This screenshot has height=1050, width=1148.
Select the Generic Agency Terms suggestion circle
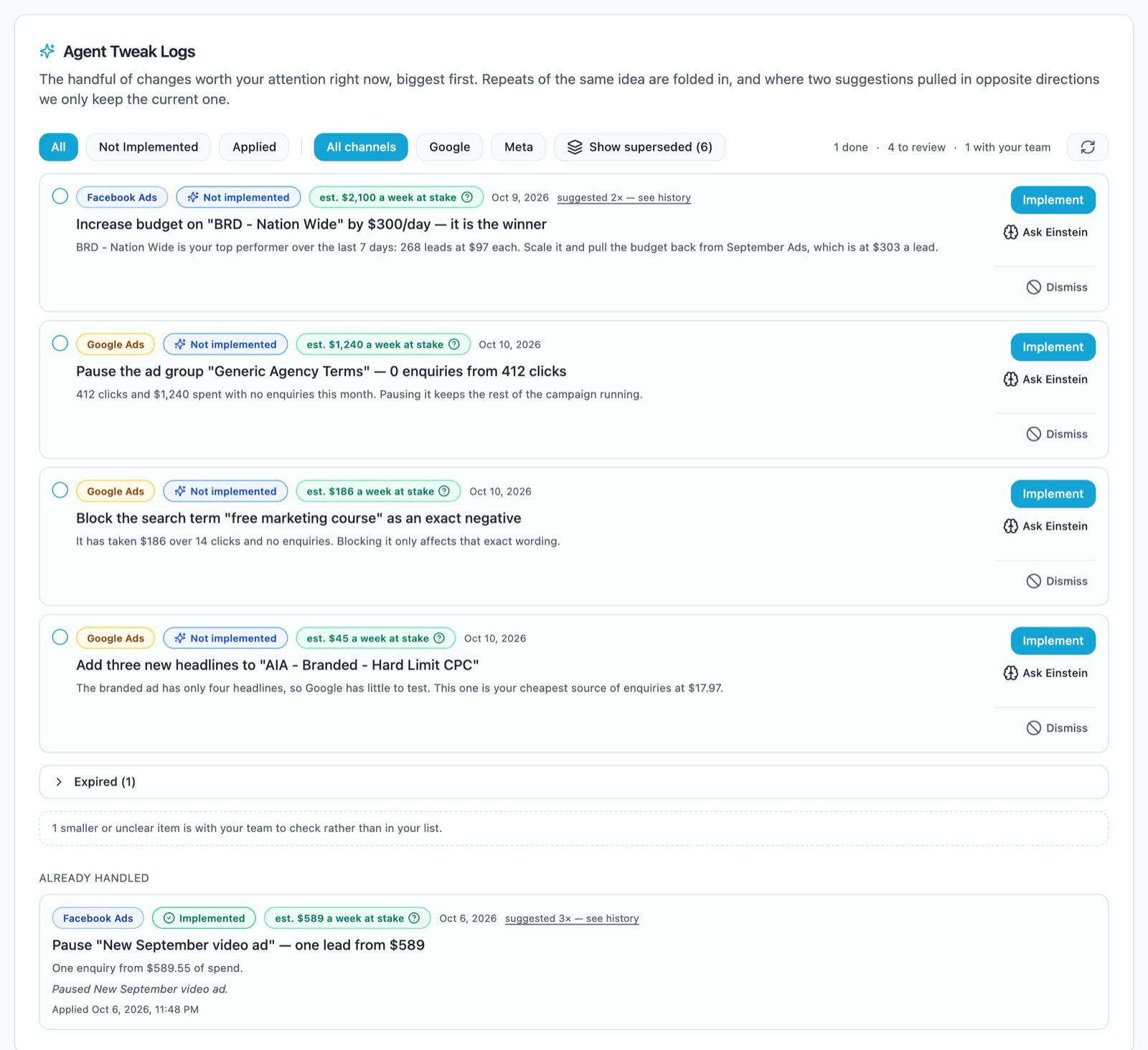(x=60, y=343)
